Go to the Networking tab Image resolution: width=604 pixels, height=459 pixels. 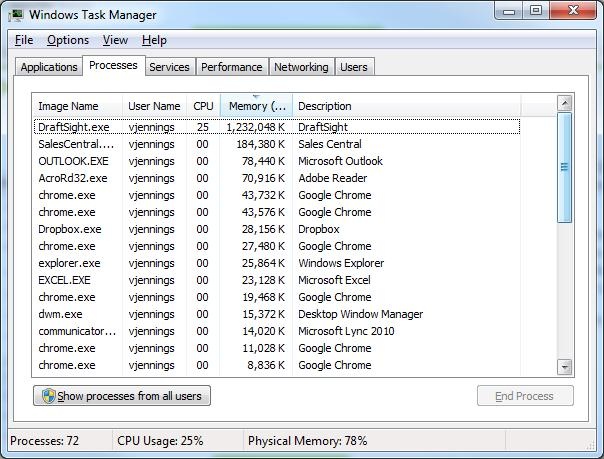point(301,67)
